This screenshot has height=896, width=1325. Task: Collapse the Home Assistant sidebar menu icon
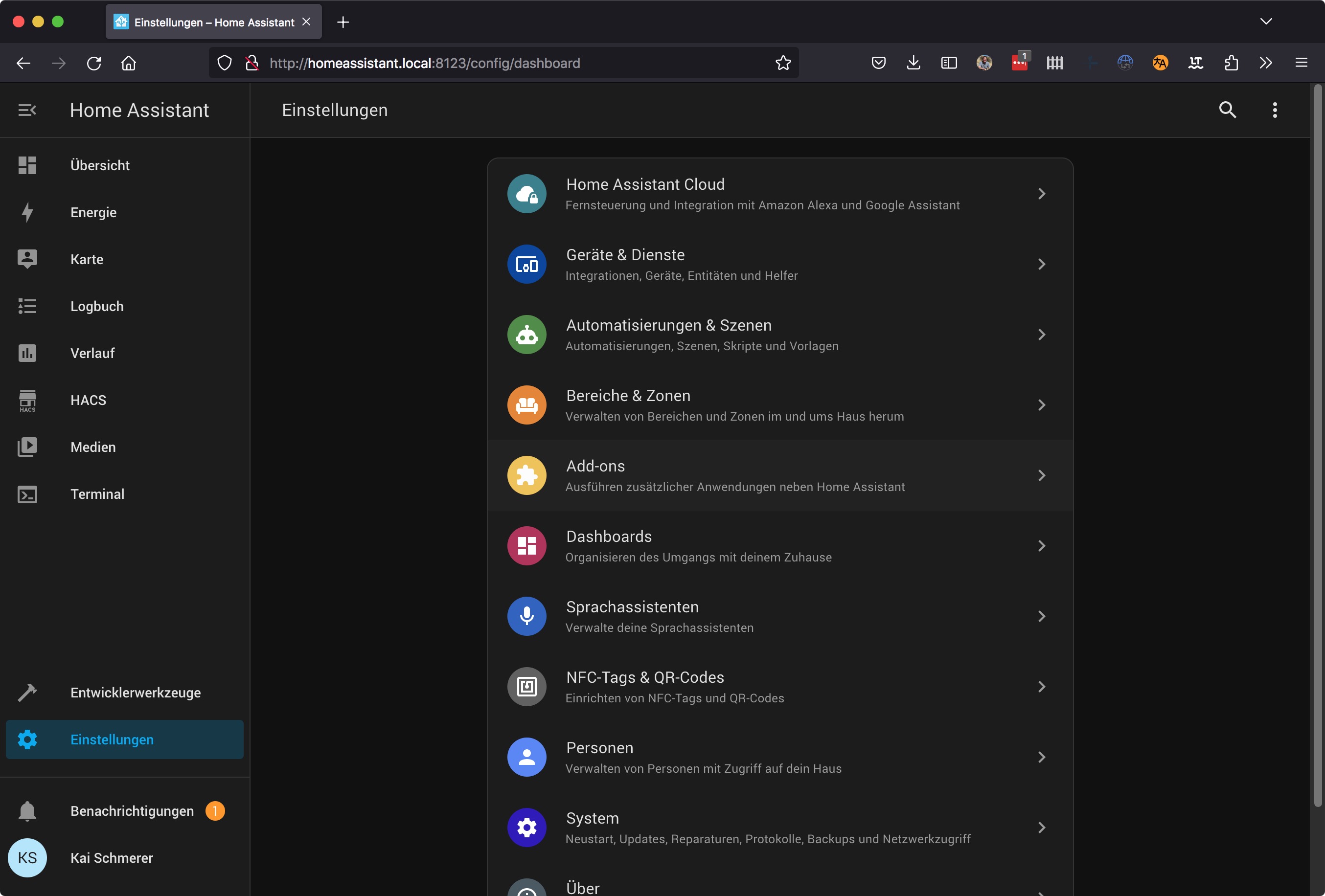(x=27, y=110)
